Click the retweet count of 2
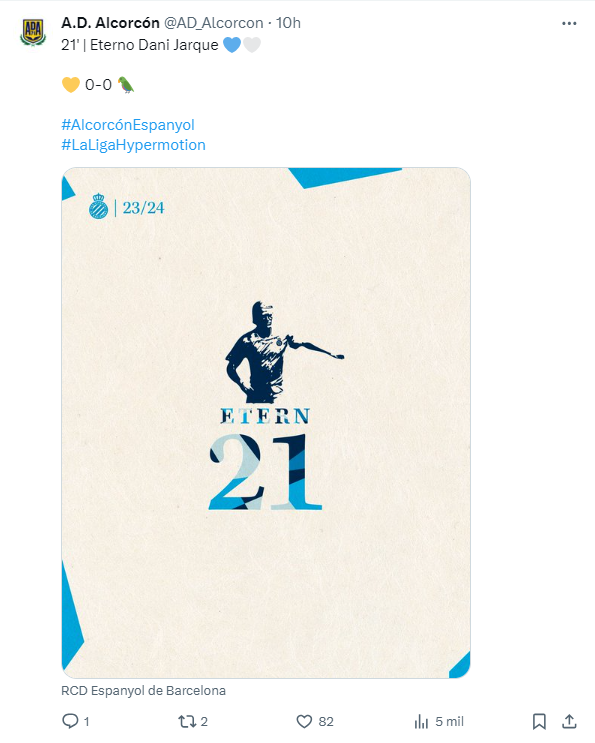Screen dimensions: 595x743 (x=204, y=722)
